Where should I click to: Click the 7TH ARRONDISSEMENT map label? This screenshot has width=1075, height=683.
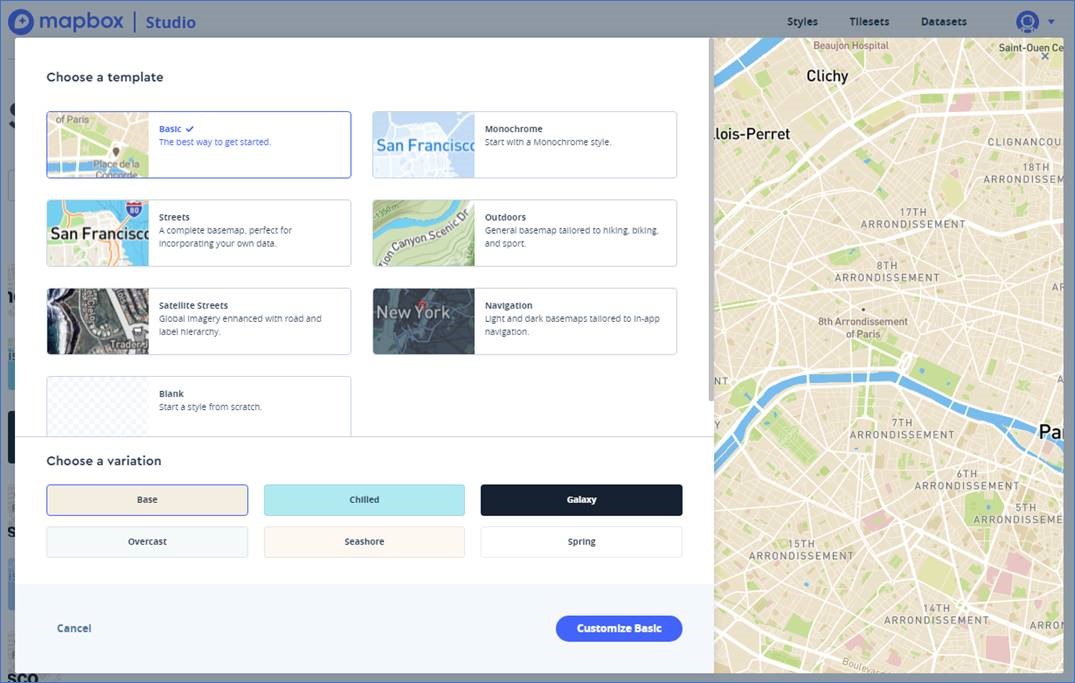902,429
